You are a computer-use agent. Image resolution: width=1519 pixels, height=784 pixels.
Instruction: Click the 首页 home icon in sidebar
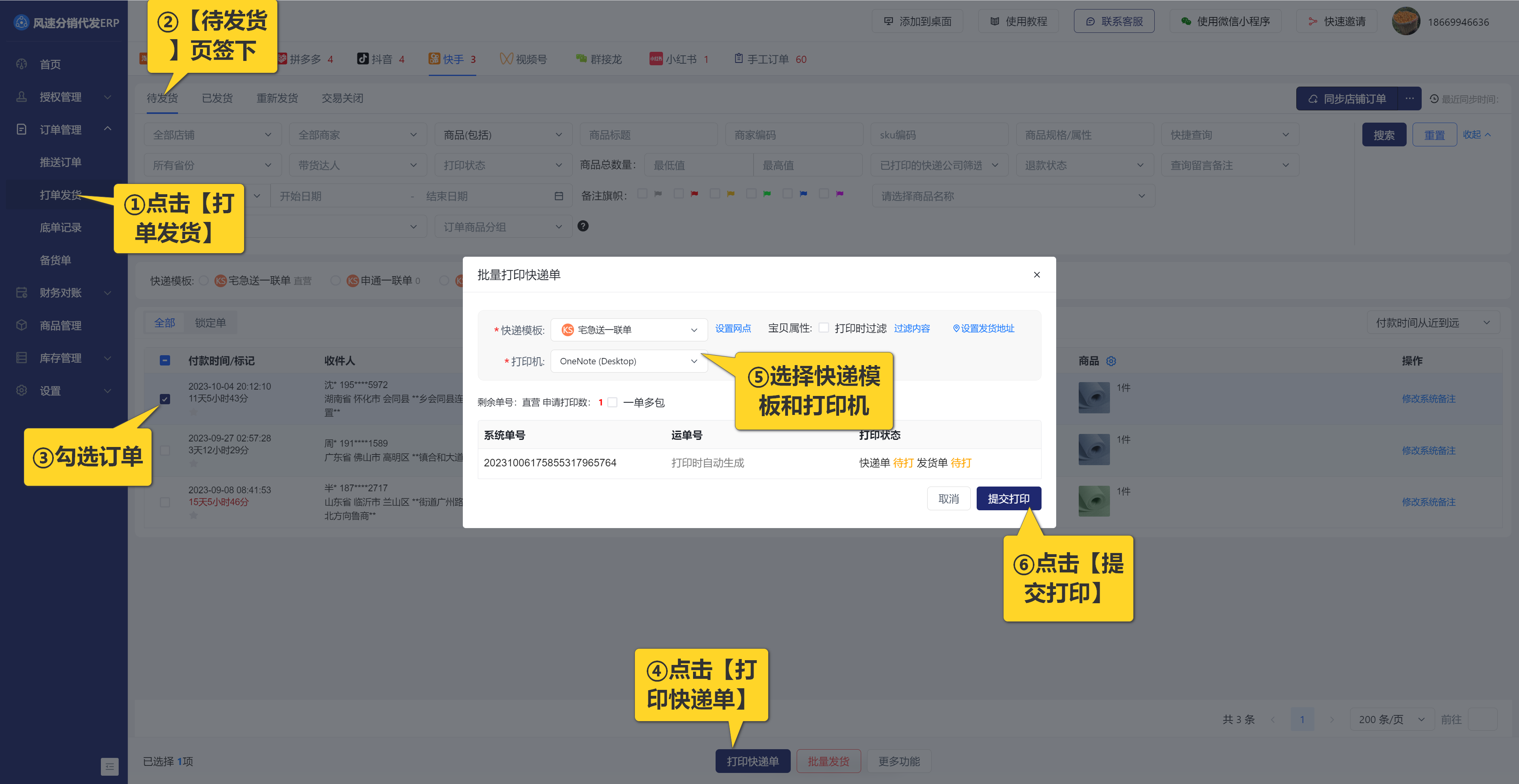[22, 64]
